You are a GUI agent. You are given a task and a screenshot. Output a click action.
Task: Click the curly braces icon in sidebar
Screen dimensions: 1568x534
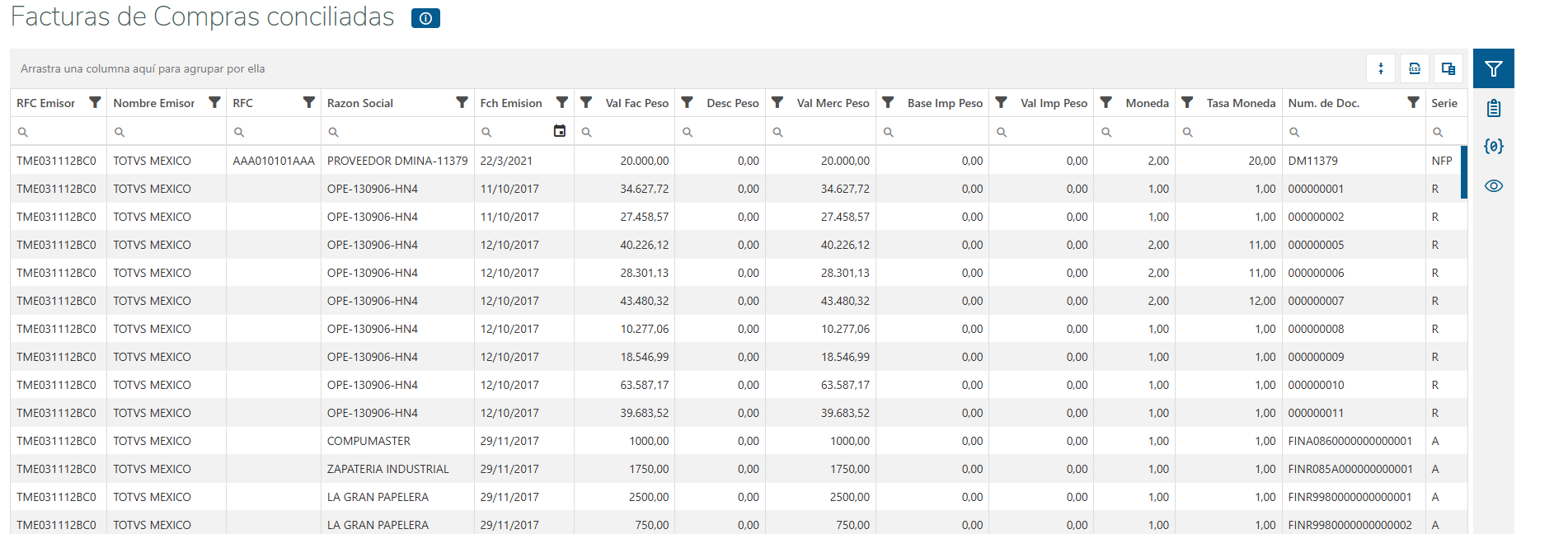pyautogui.click(x=1493, y=147)
